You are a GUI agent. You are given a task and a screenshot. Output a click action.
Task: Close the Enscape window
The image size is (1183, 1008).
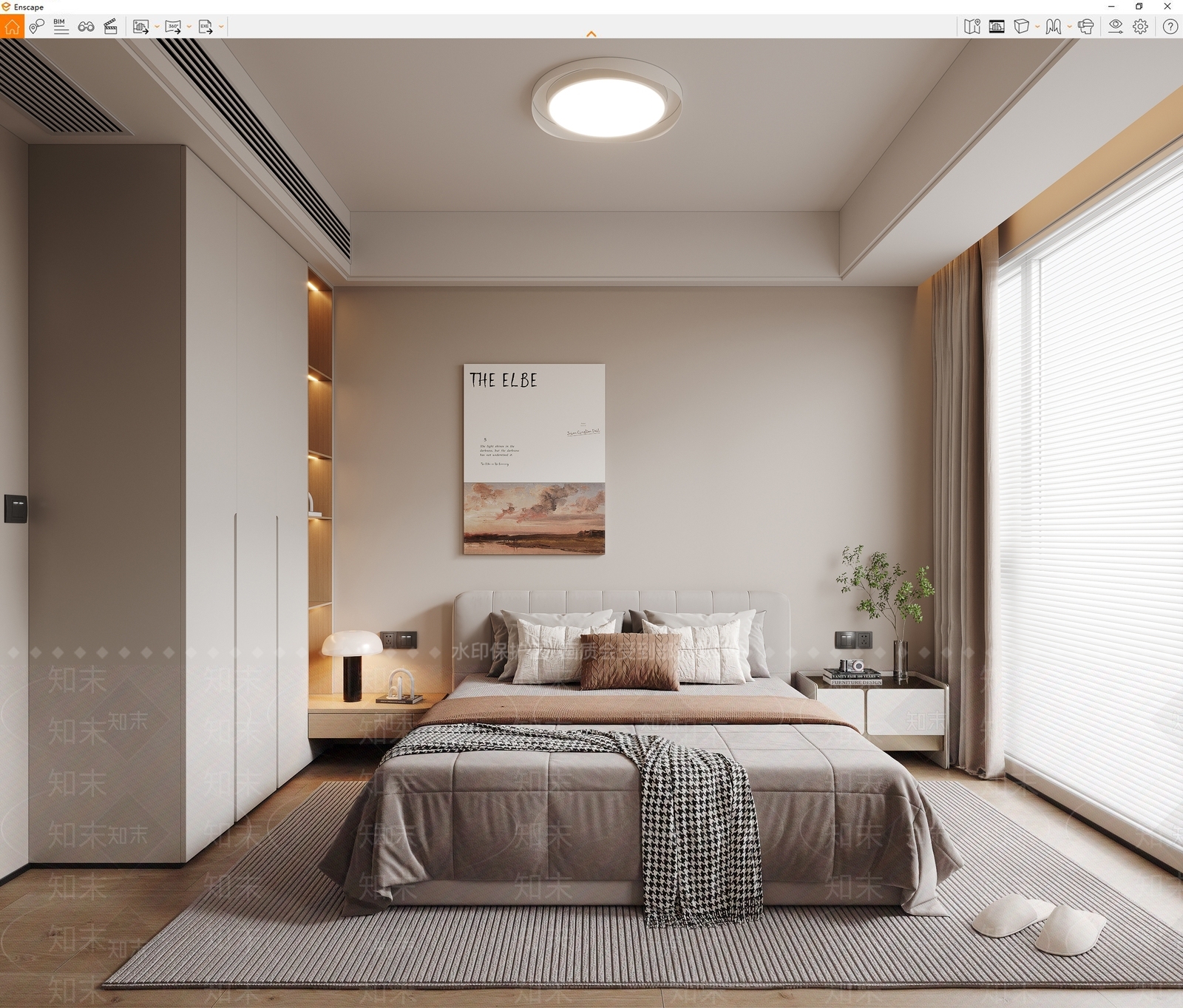click(1167, 7)
